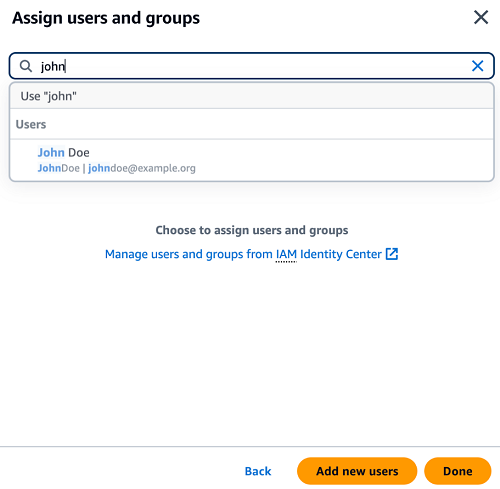The width and height of the screenshot is (500, 489).
Task: Click the Choose to assign users and groups message
Action: [252, 230]
